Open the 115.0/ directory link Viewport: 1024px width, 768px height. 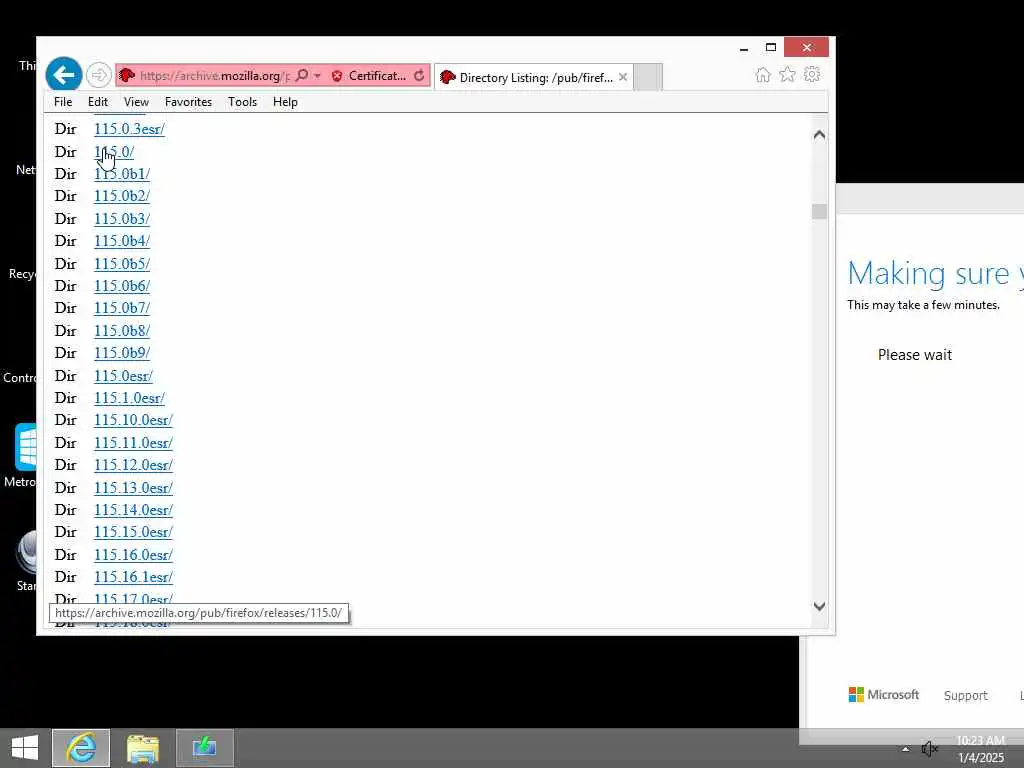click(114, 152)
